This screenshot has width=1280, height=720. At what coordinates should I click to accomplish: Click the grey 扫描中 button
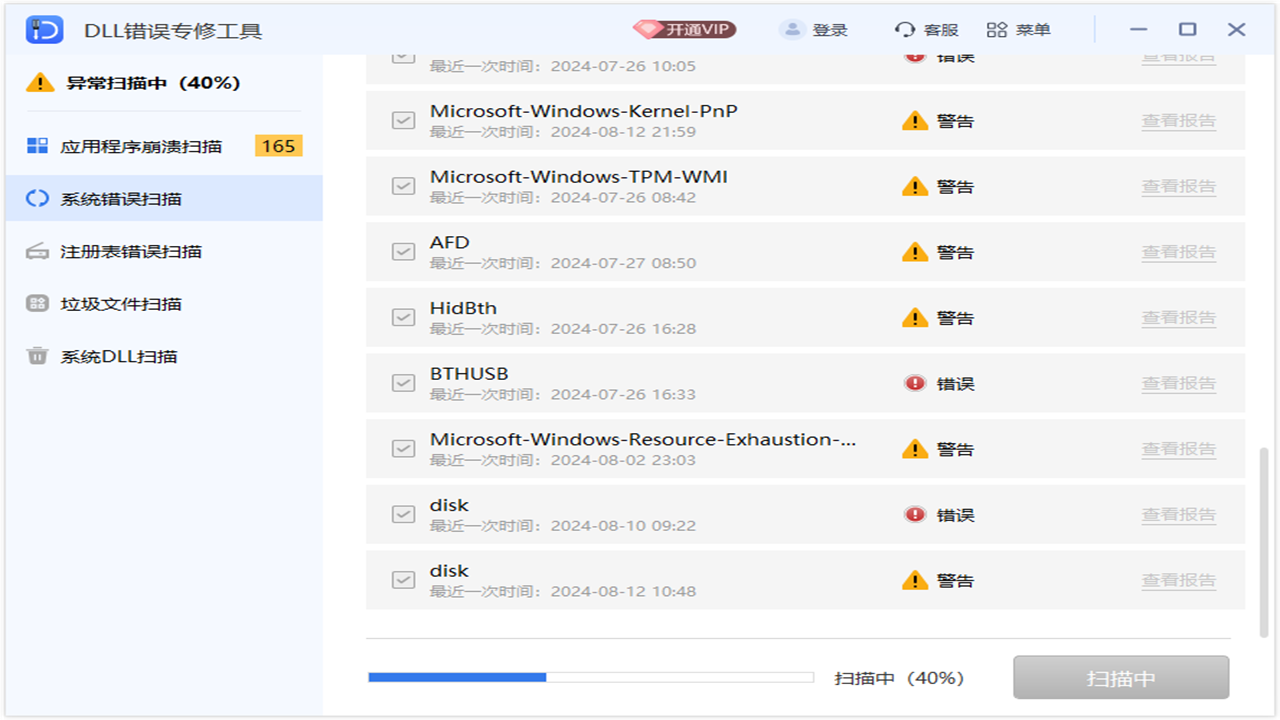tap(1121, 678)
